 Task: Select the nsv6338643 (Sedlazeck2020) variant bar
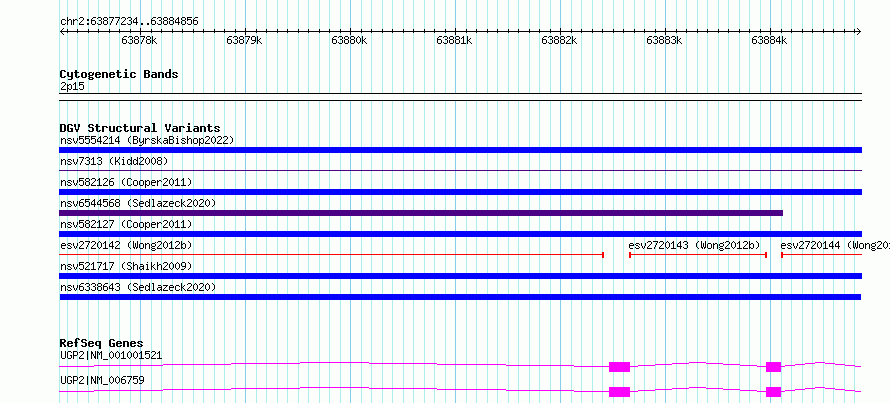(460, 297)
